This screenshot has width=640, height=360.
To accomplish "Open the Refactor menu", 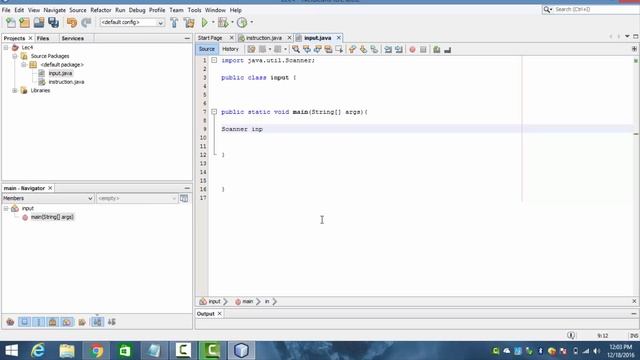I will click(x=101, y=10).
